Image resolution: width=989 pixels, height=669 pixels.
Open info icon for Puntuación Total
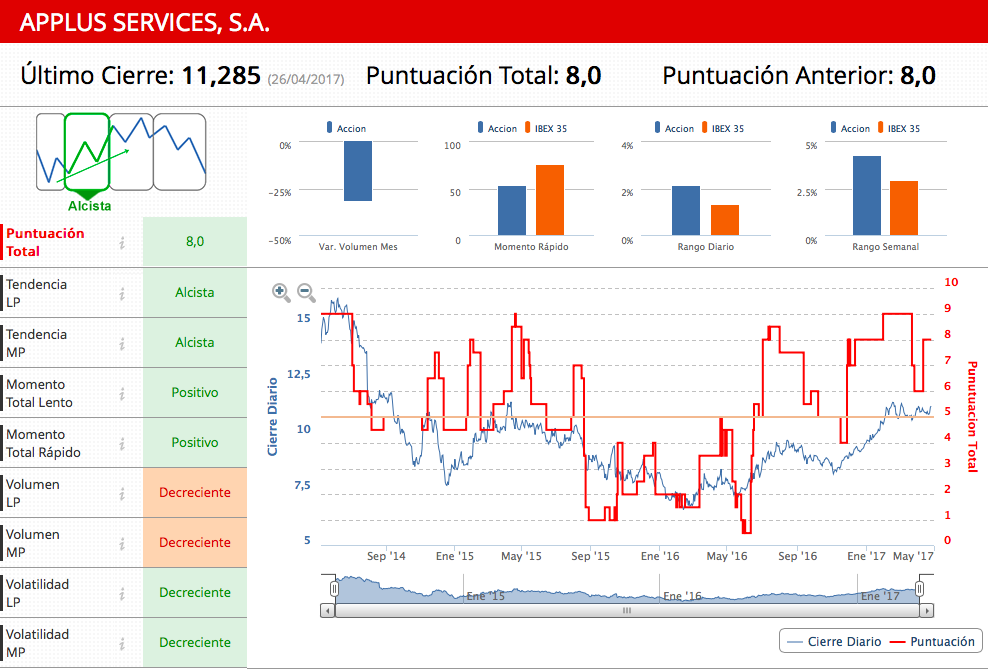(122, 242)
